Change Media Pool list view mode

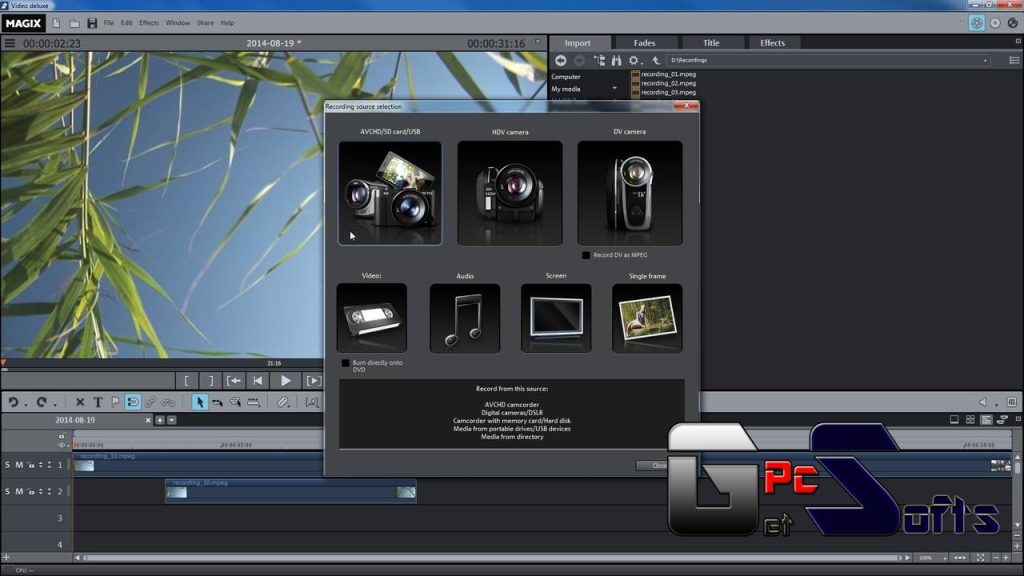1014,60
